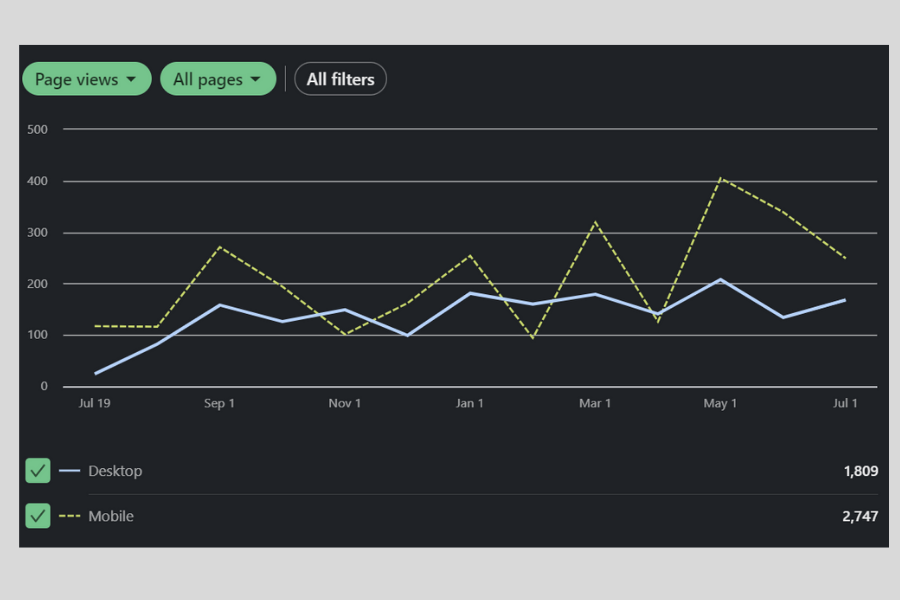Click the Desktop solid line legend swatch

click(x=69, y=471)
